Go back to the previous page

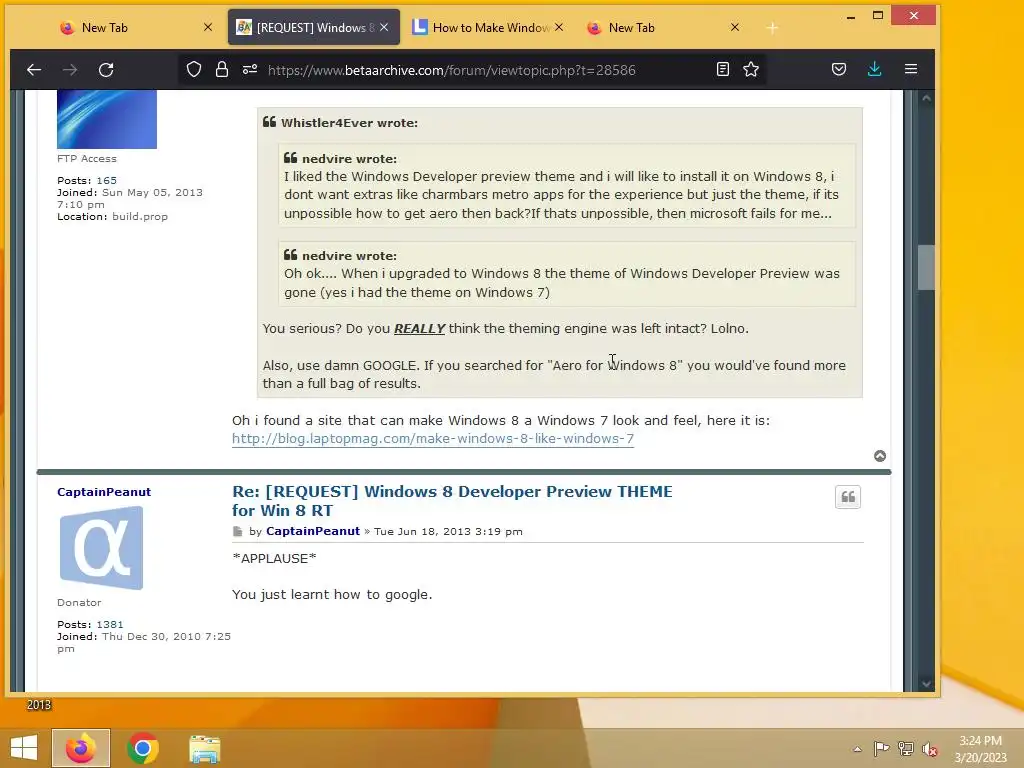click(x=34, y=69)
